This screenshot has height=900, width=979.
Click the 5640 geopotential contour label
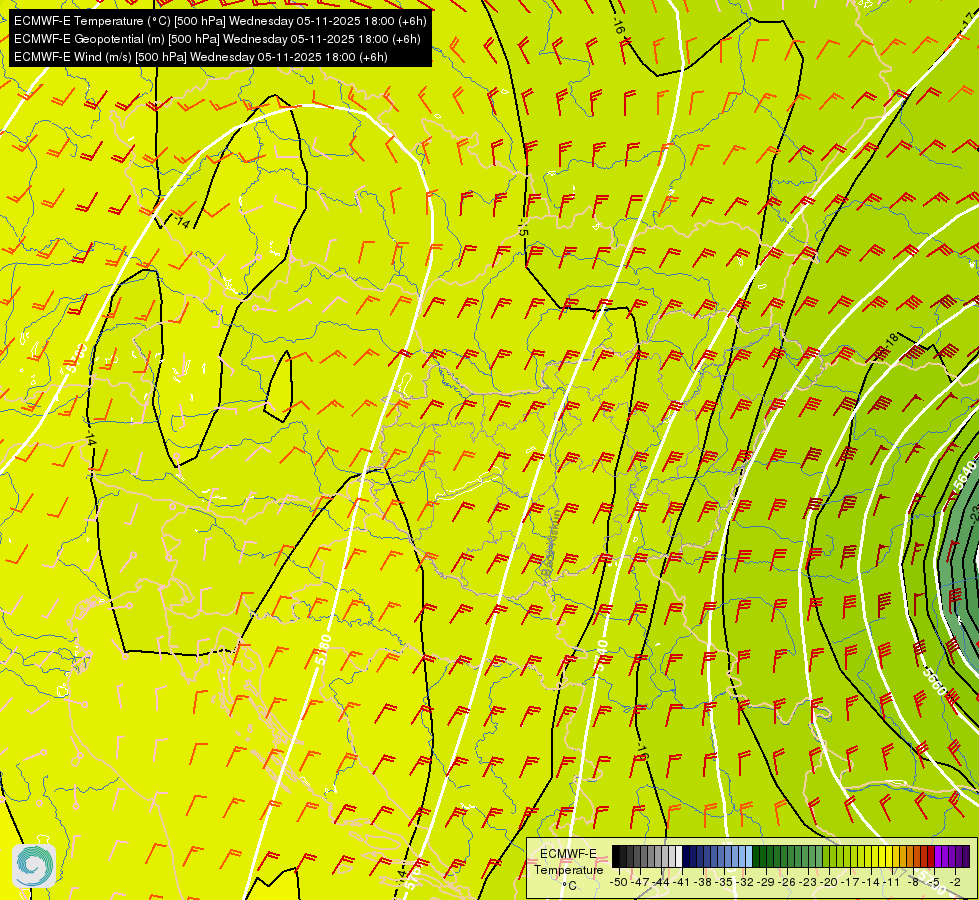click(x=965, y=476)
